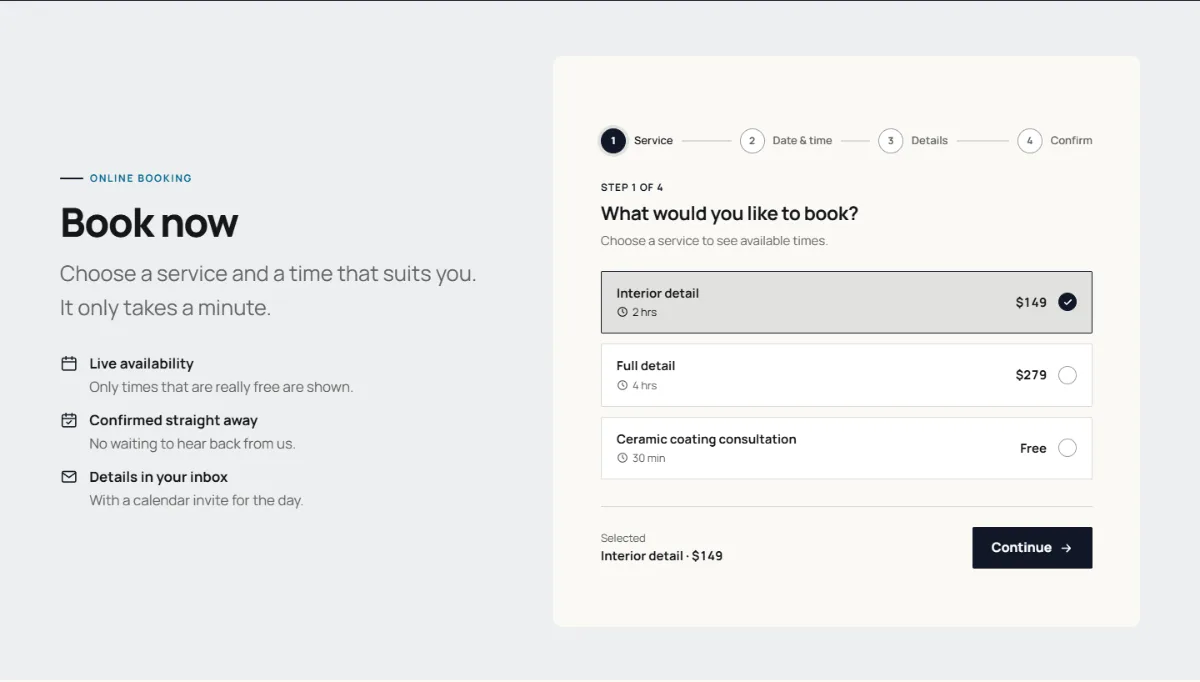Viewport: 1200px width, 682px height.
Task: Click the Confirmed straight away heading
Action: [173, 421]
